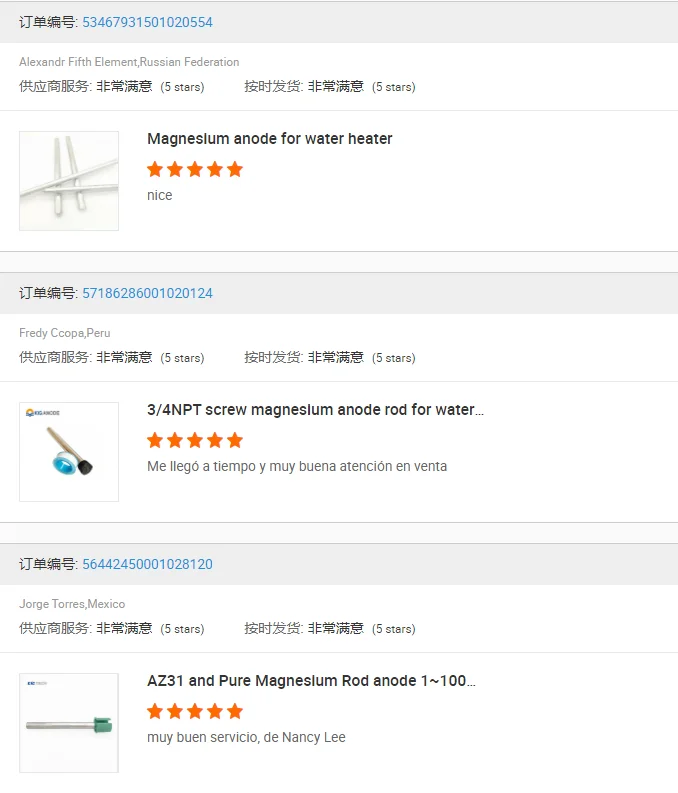Open Magnesium anode for water heater title
Image resolution: width=678 pixels, height=793 pixels.
click(x=269, y=139)
